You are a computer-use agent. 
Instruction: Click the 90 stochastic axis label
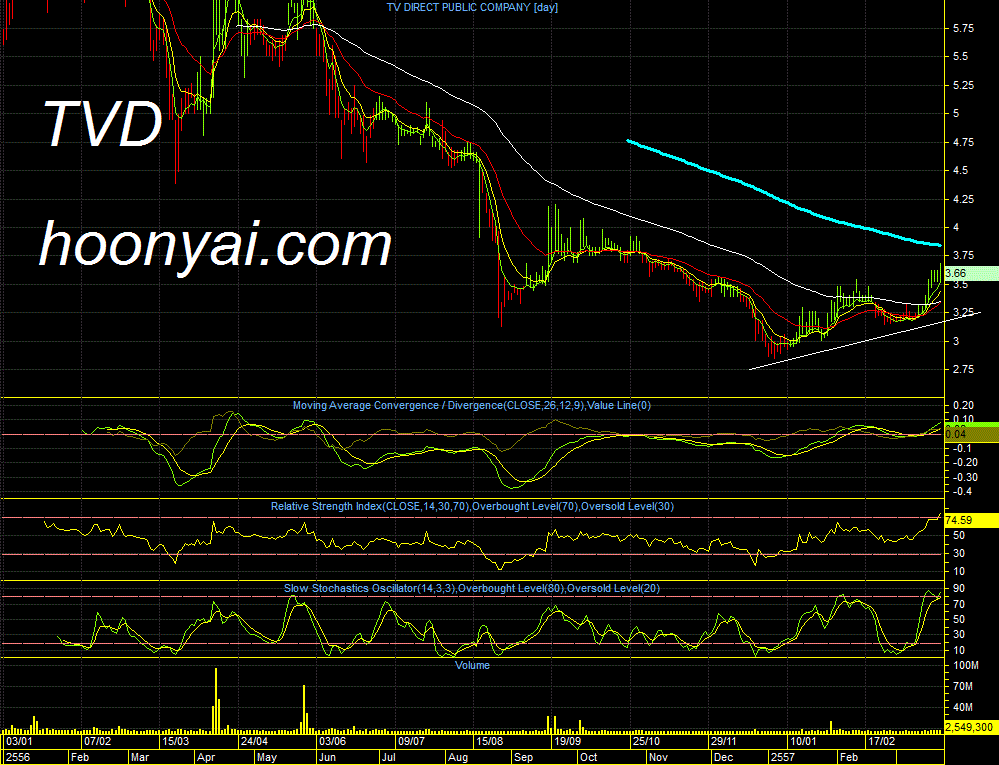click(959, 589)
